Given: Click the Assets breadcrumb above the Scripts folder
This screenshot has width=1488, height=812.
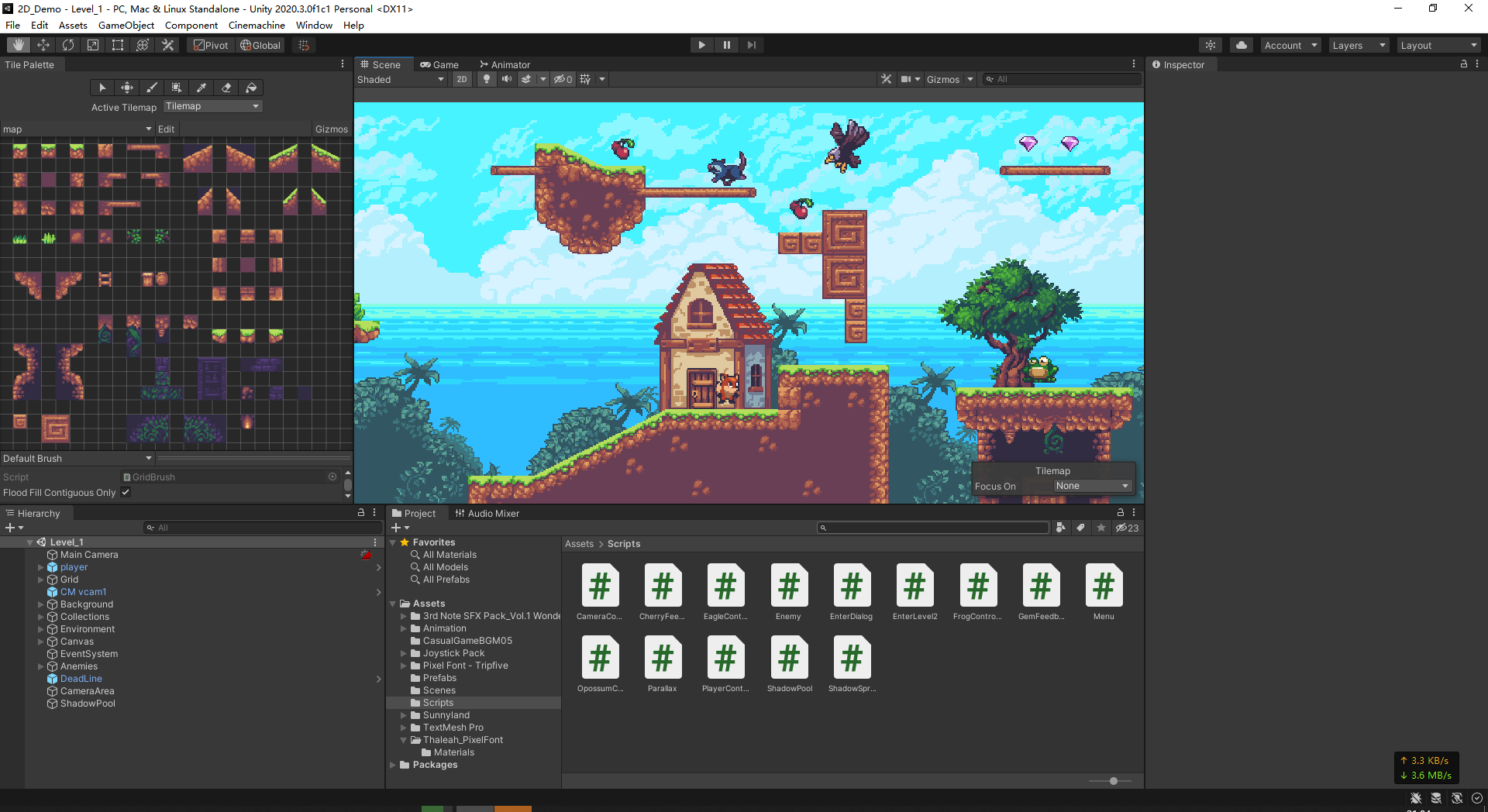Looking at the screenshot, I should 579,543.
